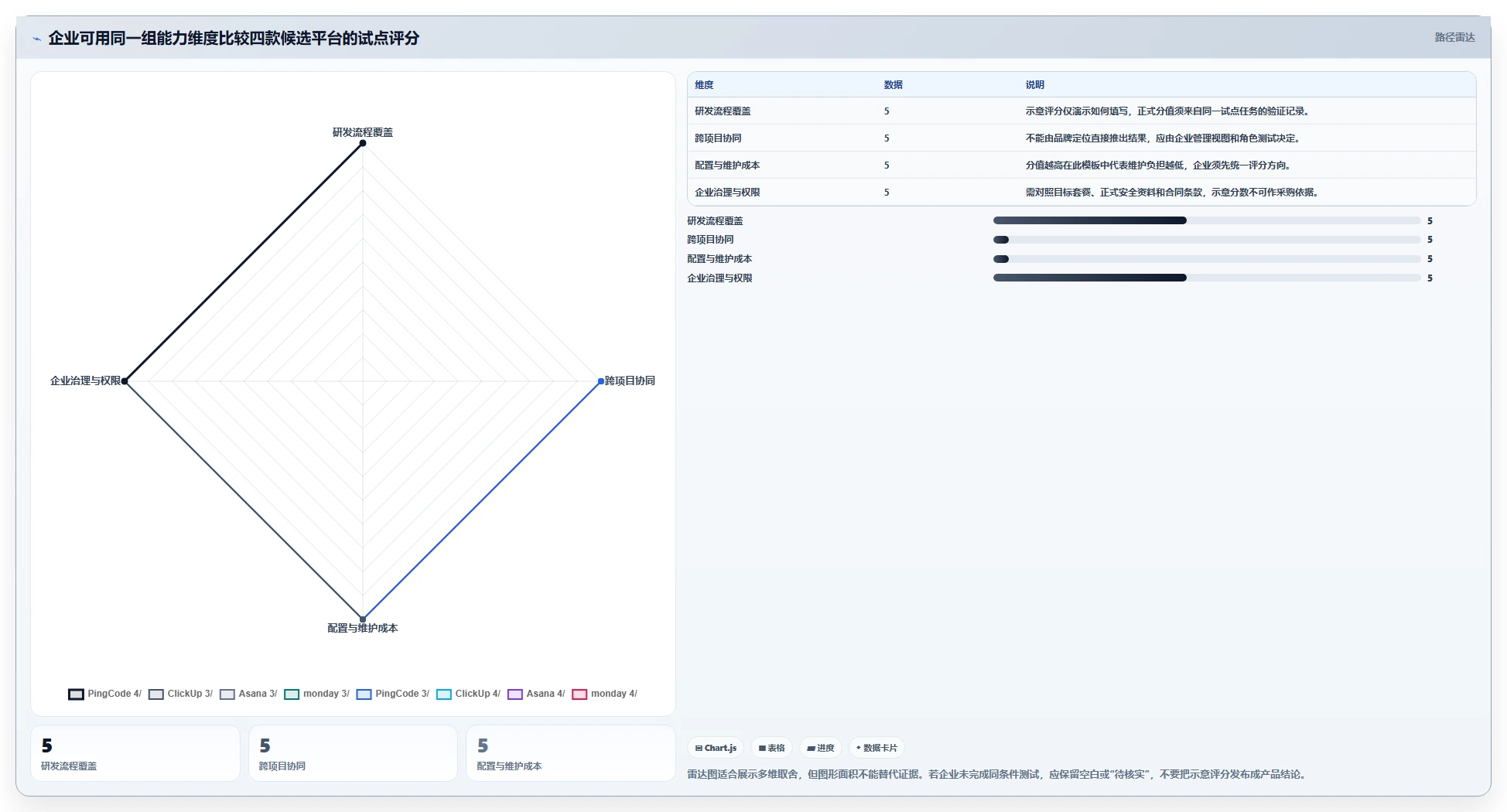Open the 配置与维护成本 stat card
The image size is (1507, 812).
click(571, 753)
